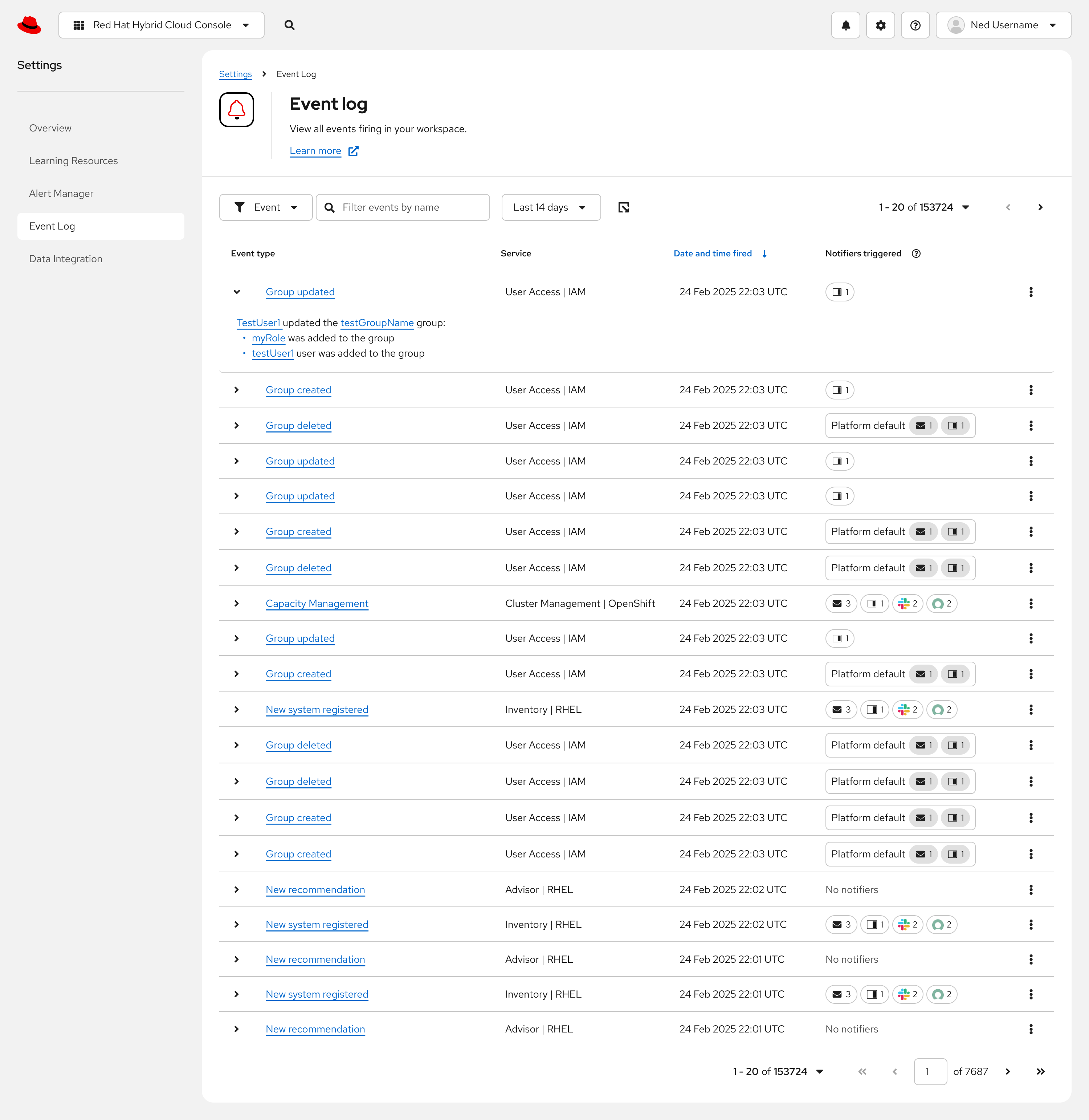Select Data Integration in sidebar

coord(66,259)
